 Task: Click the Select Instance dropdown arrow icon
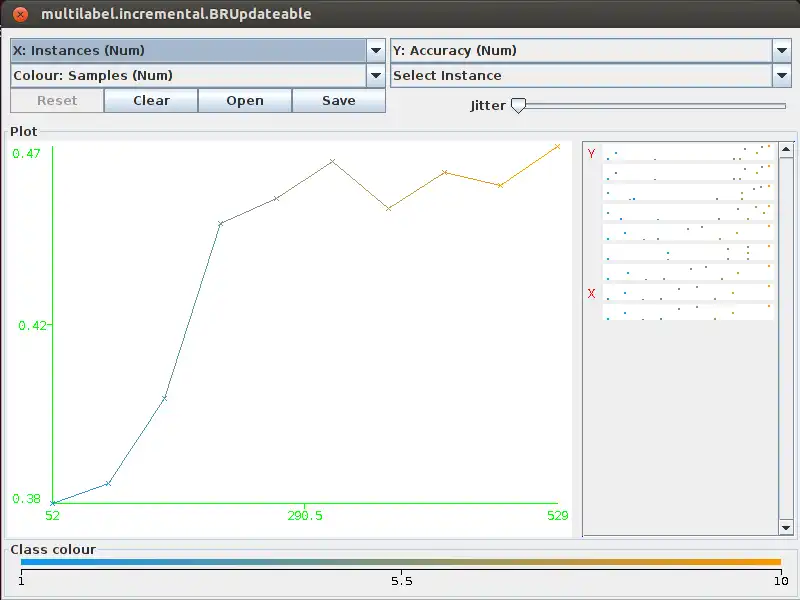pos(780,75)
